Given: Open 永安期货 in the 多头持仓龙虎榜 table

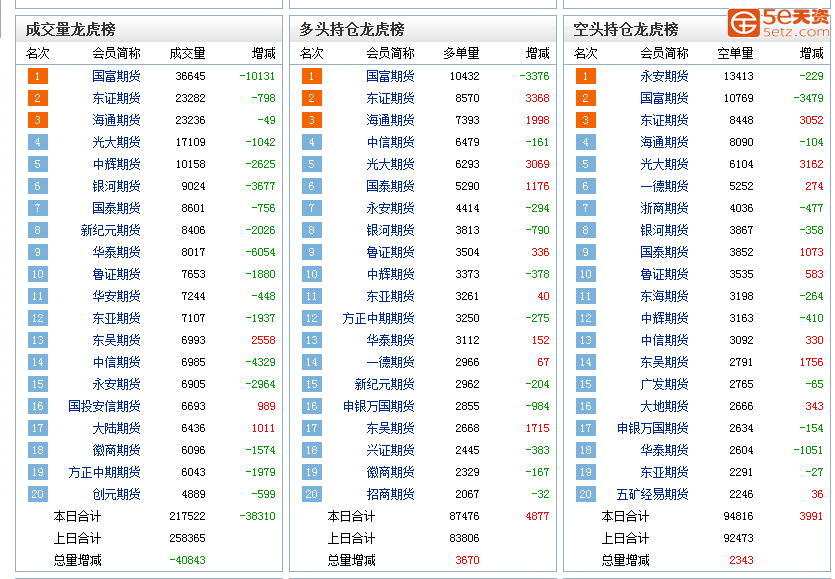Looking at the screenshot, I should pyautogui.click(x=390, y=208).
